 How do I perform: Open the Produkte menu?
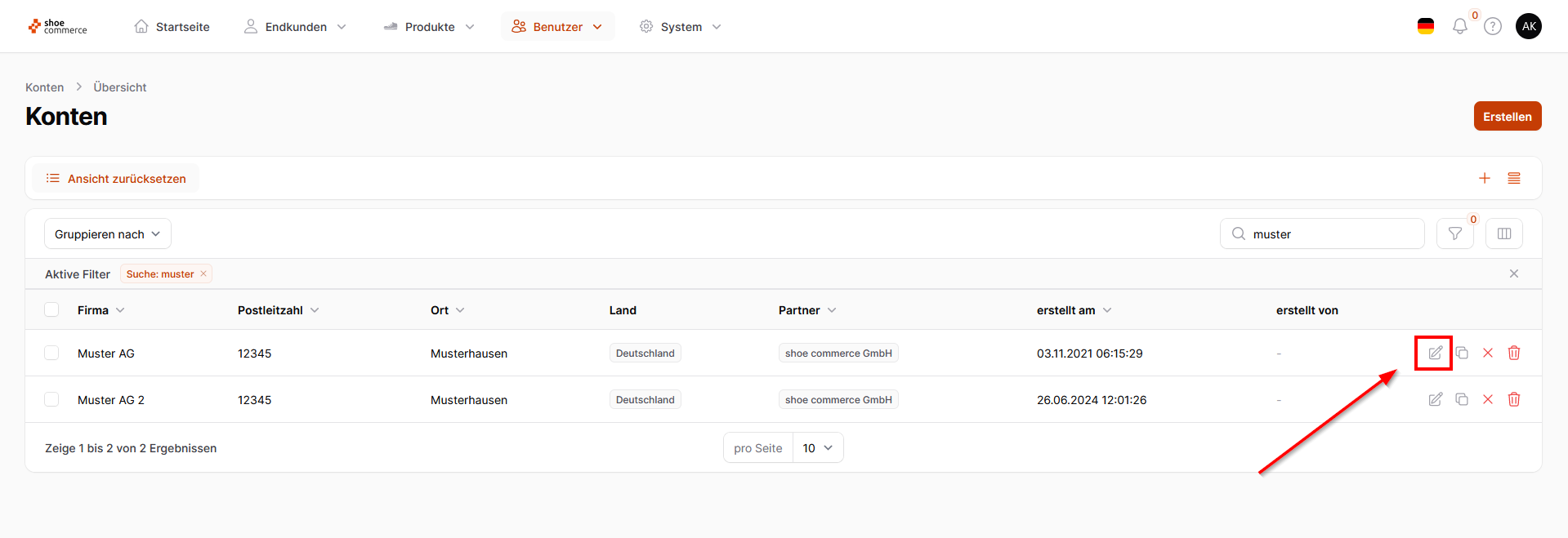tap(429, 27)
